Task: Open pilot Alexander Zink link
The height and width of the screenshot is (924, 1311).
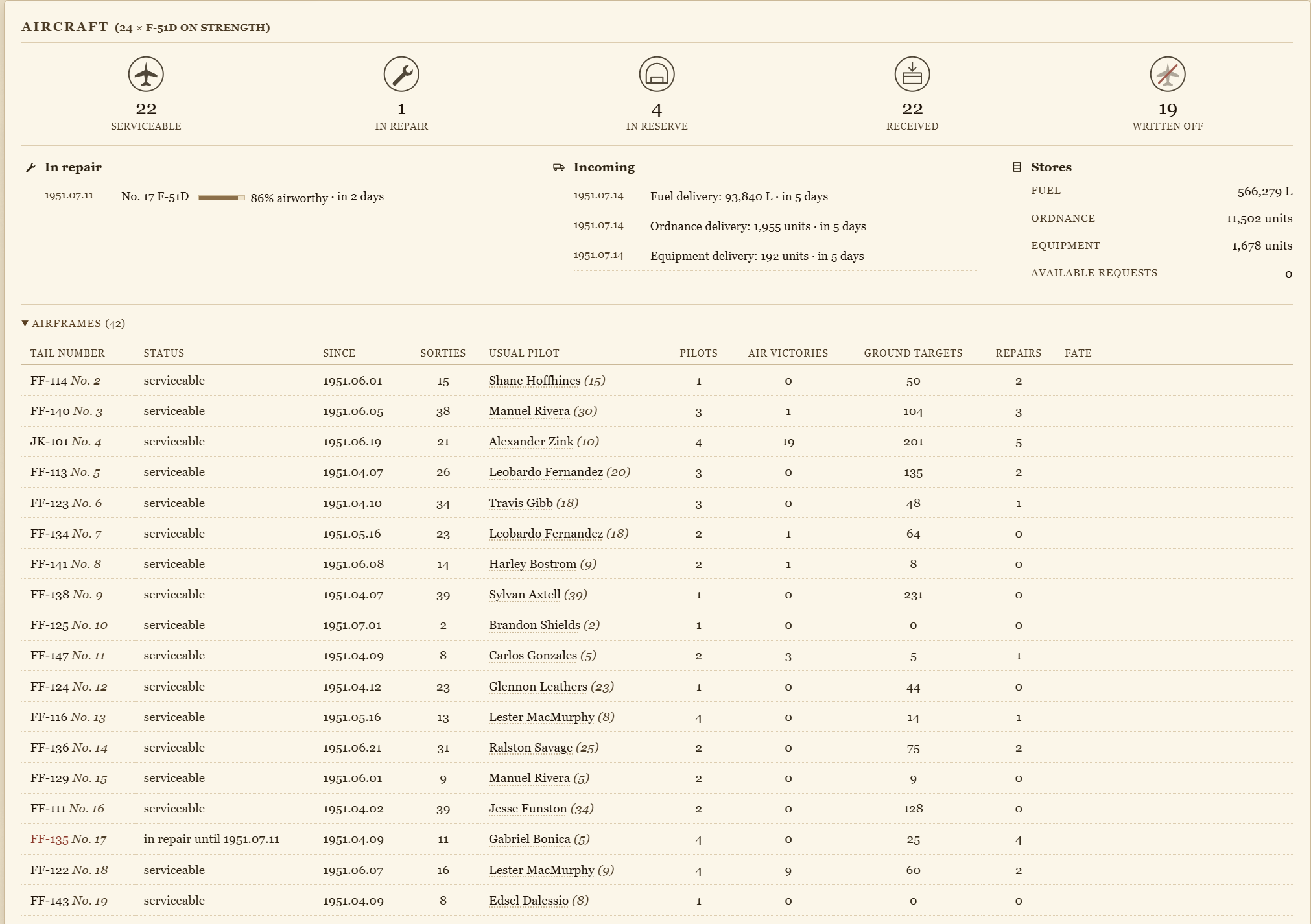Action: click(531, 442)
